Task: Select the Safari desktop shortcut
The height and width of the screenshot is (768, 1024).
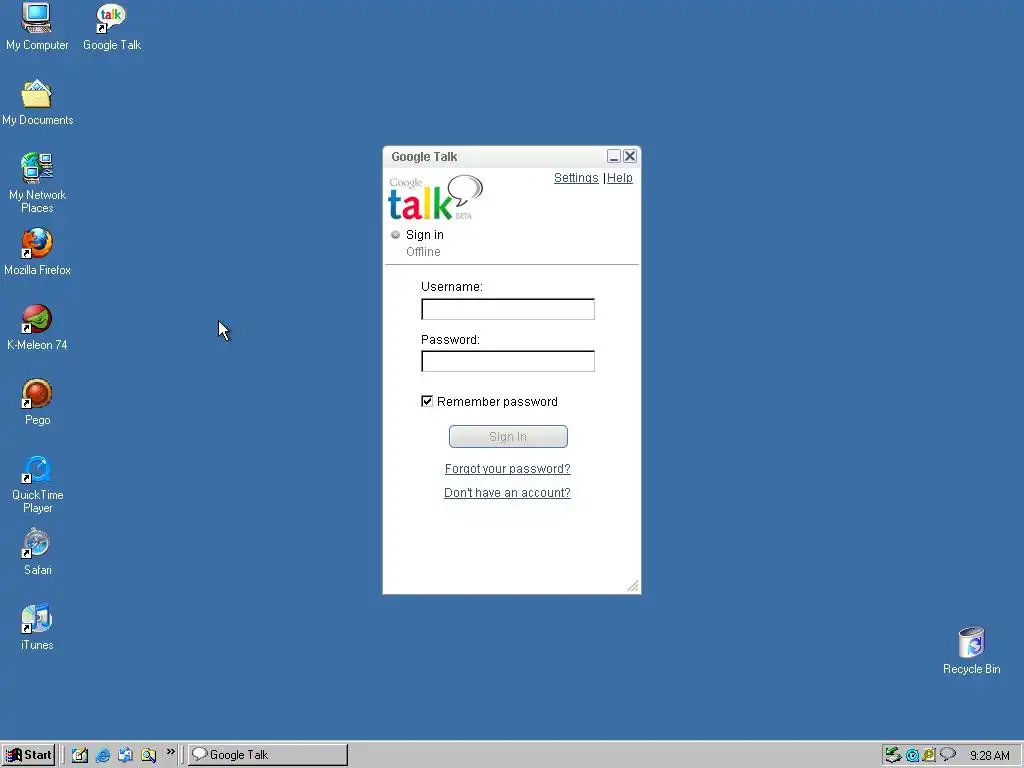Action: tap(37, 552)
